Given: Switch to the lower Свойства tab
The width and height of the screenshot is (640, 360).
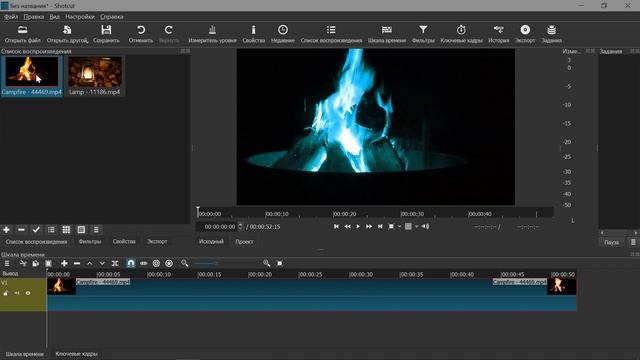Looking at the screenshot, I should (124, 242).
